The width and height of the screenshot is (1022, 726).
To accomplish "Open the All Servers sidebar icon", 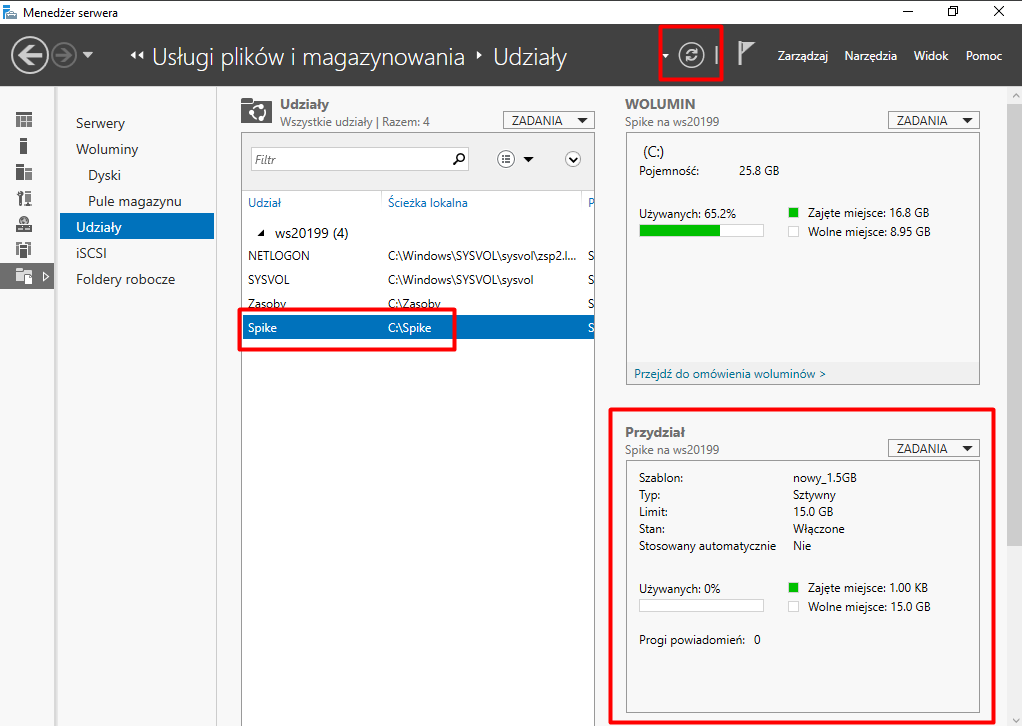I will tap(24, 172).
